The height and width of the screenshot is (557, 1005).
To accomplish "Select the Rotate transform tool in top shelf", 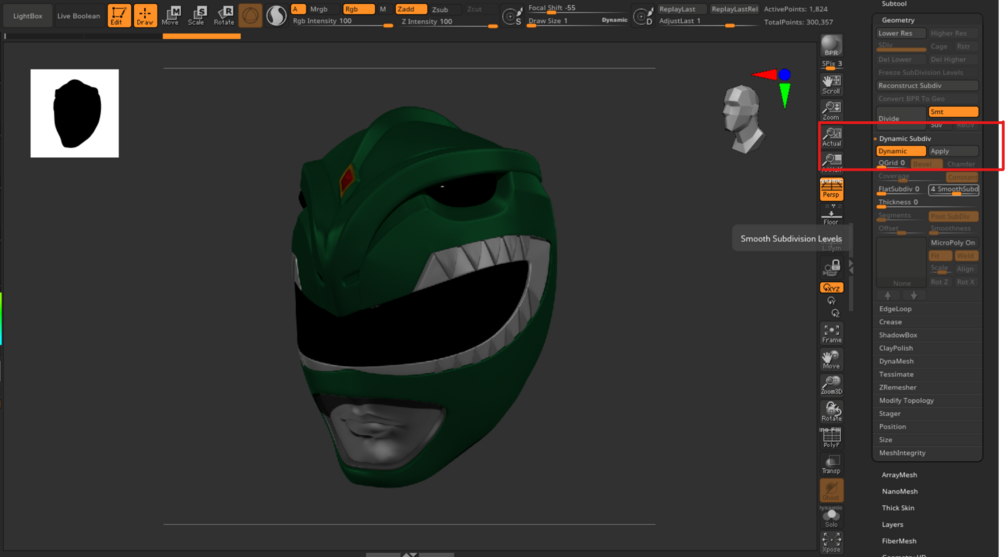I will (x=224, y=15).
